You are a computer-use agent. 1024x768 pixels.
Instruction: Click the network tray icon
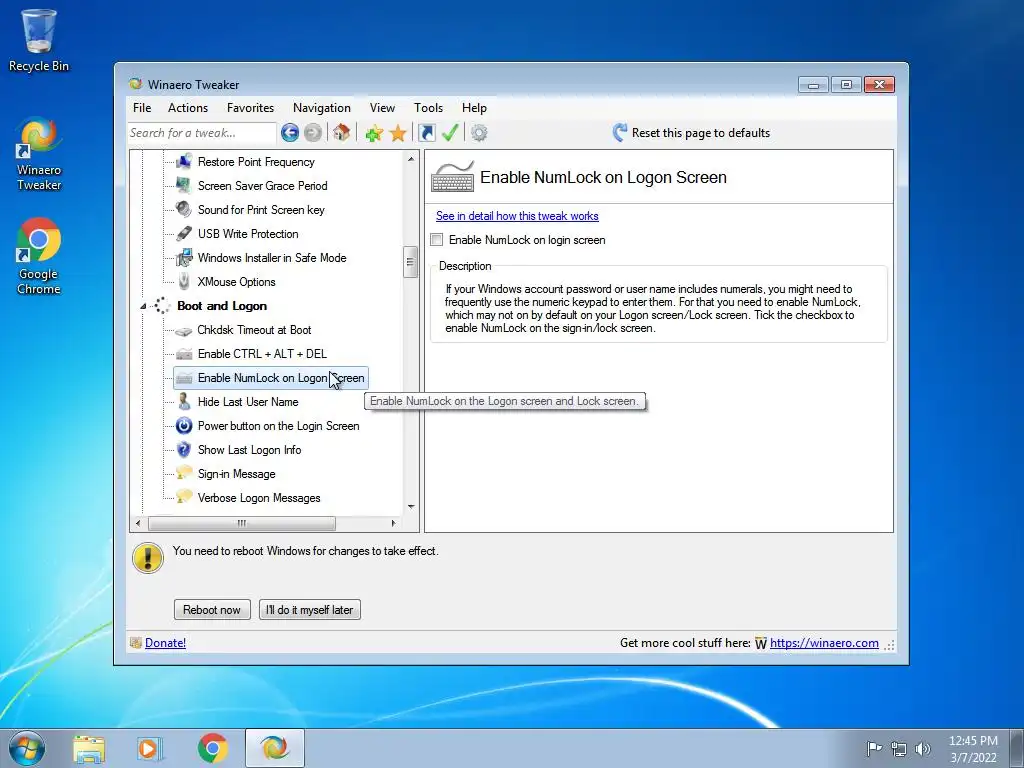click(899, 748)
